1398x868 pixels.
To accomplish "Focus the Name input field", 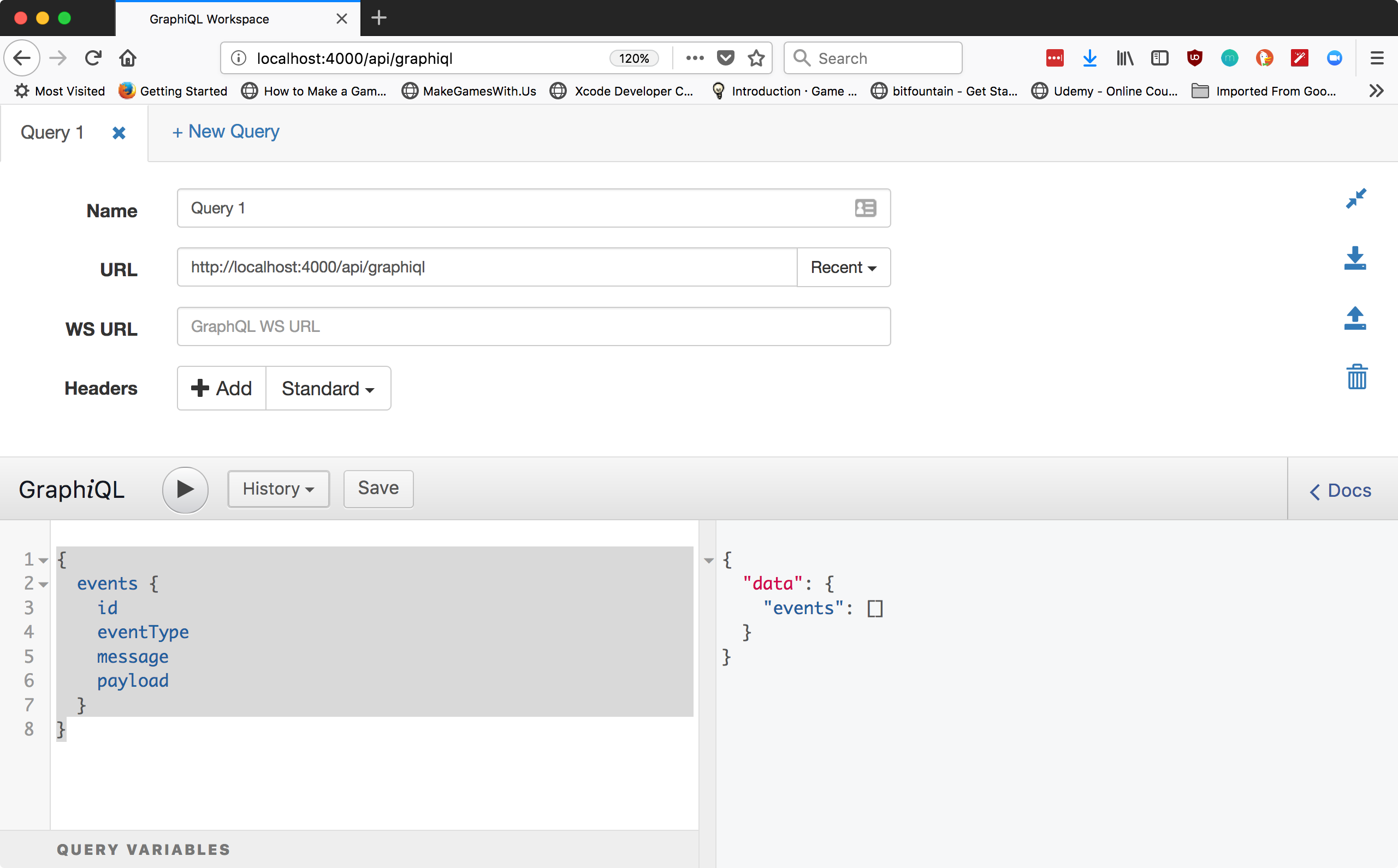I will pyautogui.click(x=534, y=208).
